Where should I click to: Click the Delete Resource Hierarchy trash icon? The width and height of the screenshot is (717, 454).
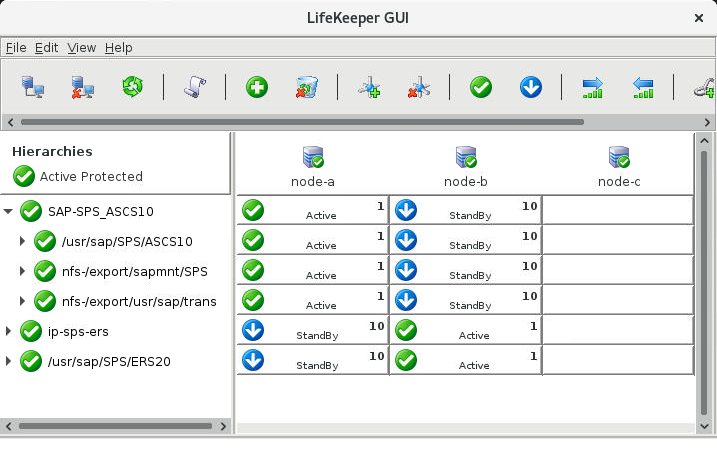tap(307, 87)
